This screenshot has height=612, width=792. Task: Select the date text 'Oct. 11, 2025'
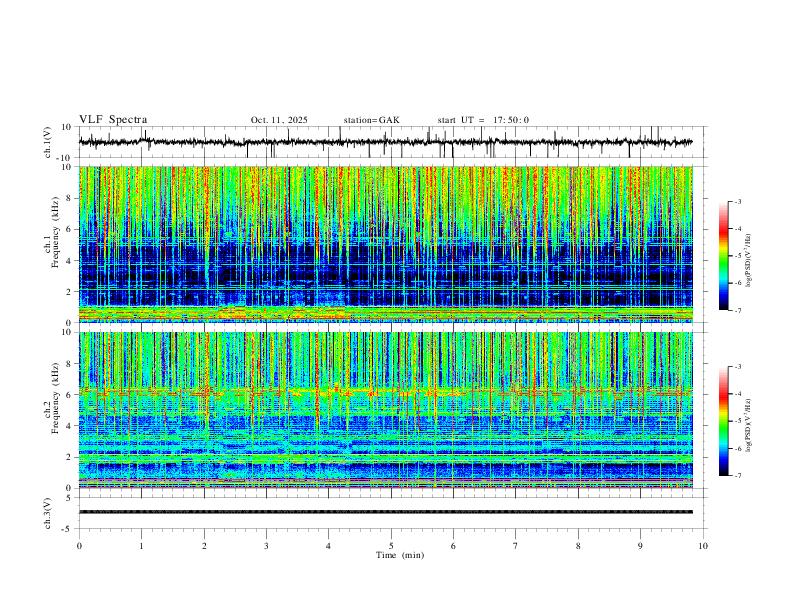click(279, 120)
